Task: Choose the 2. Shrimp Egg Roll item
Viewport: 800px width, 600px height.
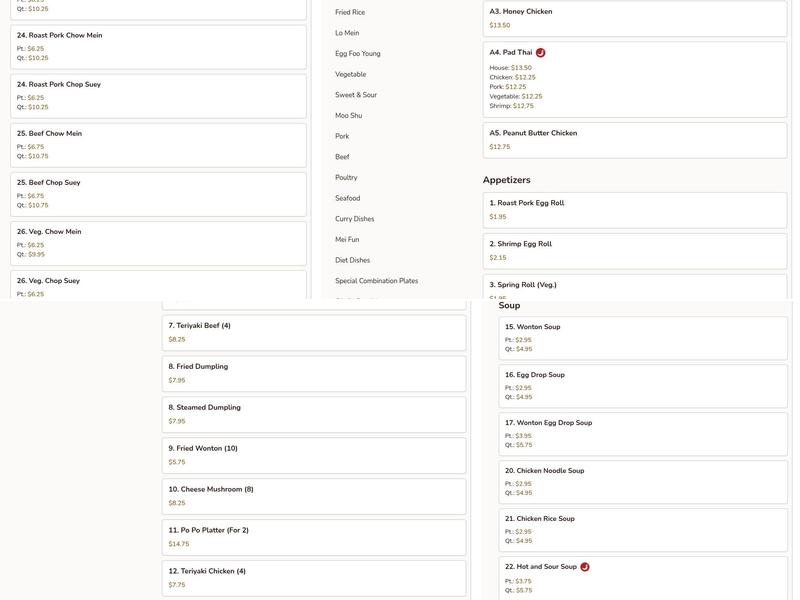Action: (x=634, y=250)
